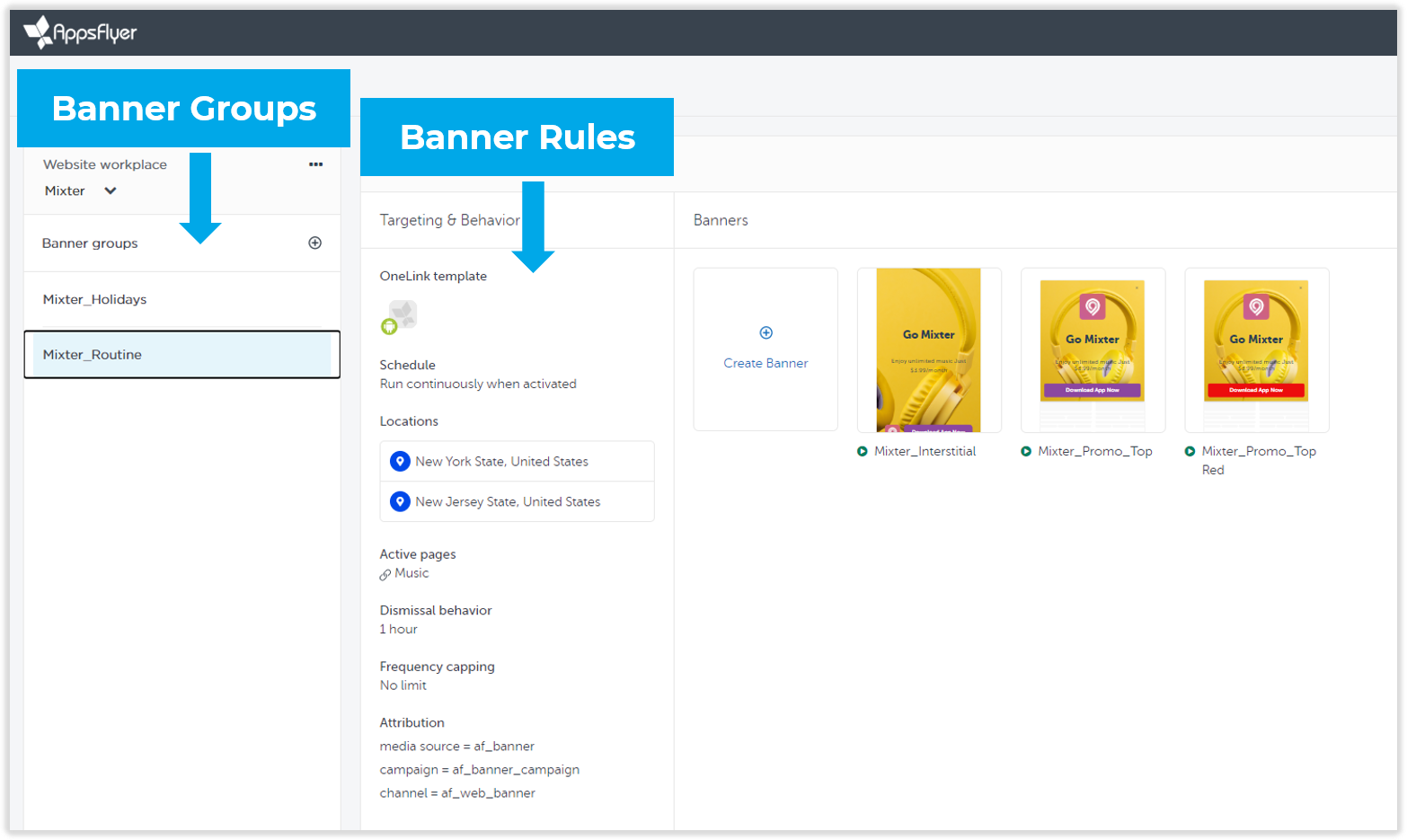The height and width of the screenshot is (840, 1407).
Task: Open the Music active page link
Action: [411, 573]
